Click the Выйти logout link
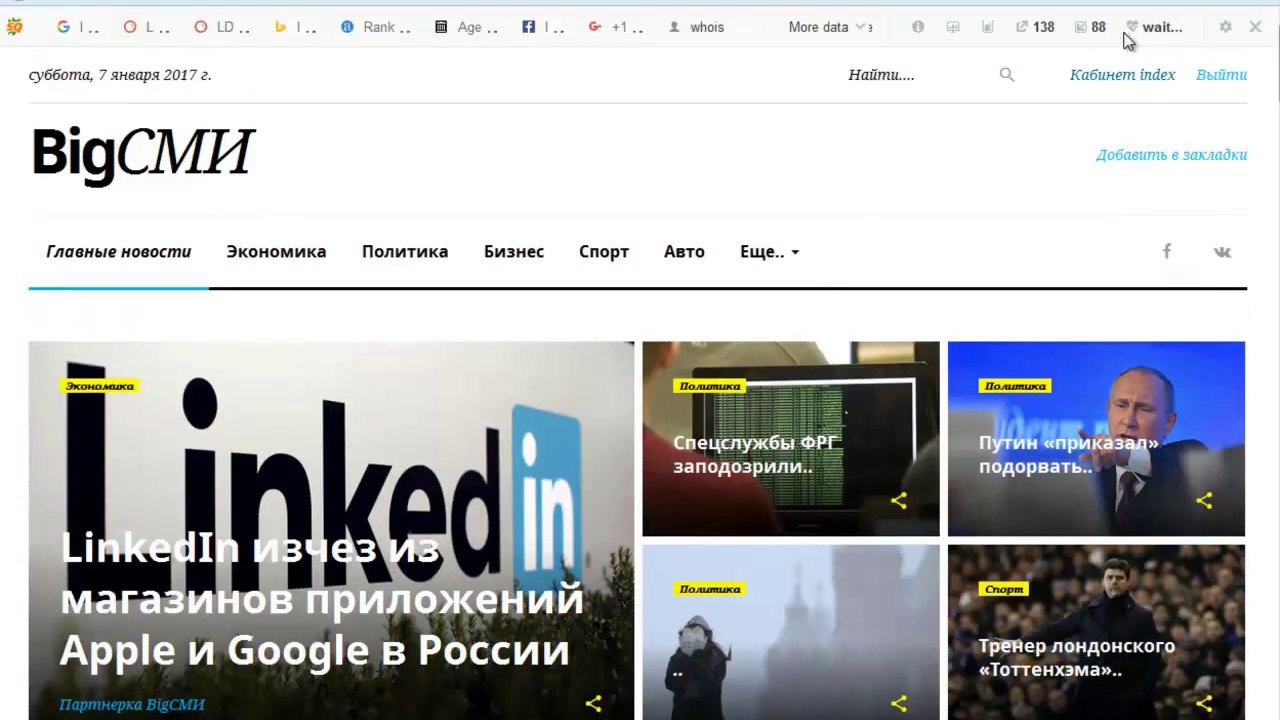This screenshot has height=720, width=1280. 1221,74
